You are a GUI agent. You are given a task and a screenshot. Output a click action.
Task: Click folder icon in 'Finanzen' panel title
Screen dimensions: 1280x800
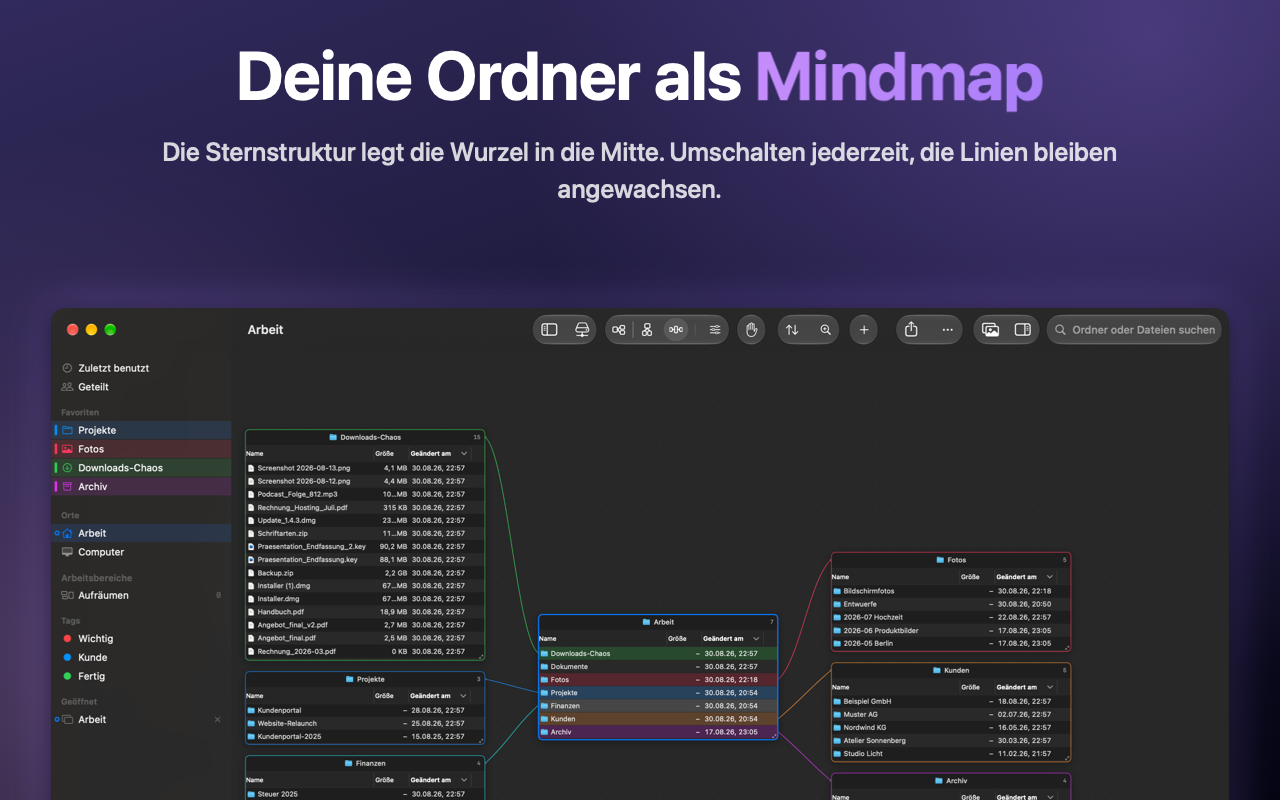point(349,763)
